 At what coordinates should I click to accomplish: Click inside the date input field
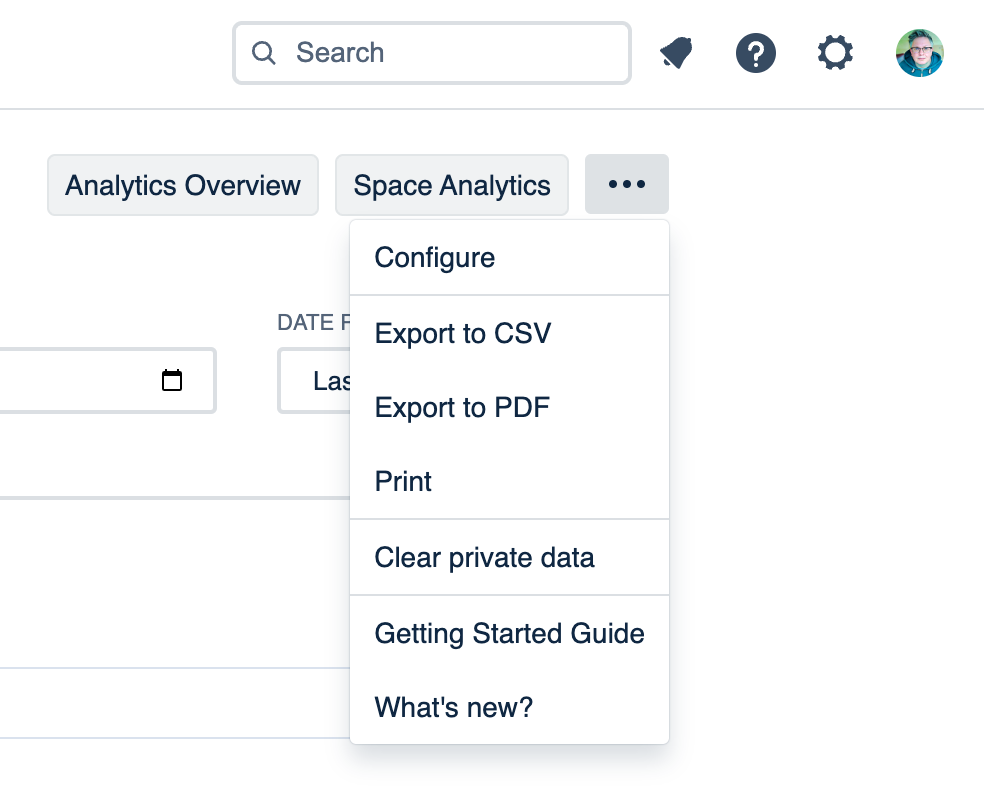pyautogui.click(x=70, y=380)
